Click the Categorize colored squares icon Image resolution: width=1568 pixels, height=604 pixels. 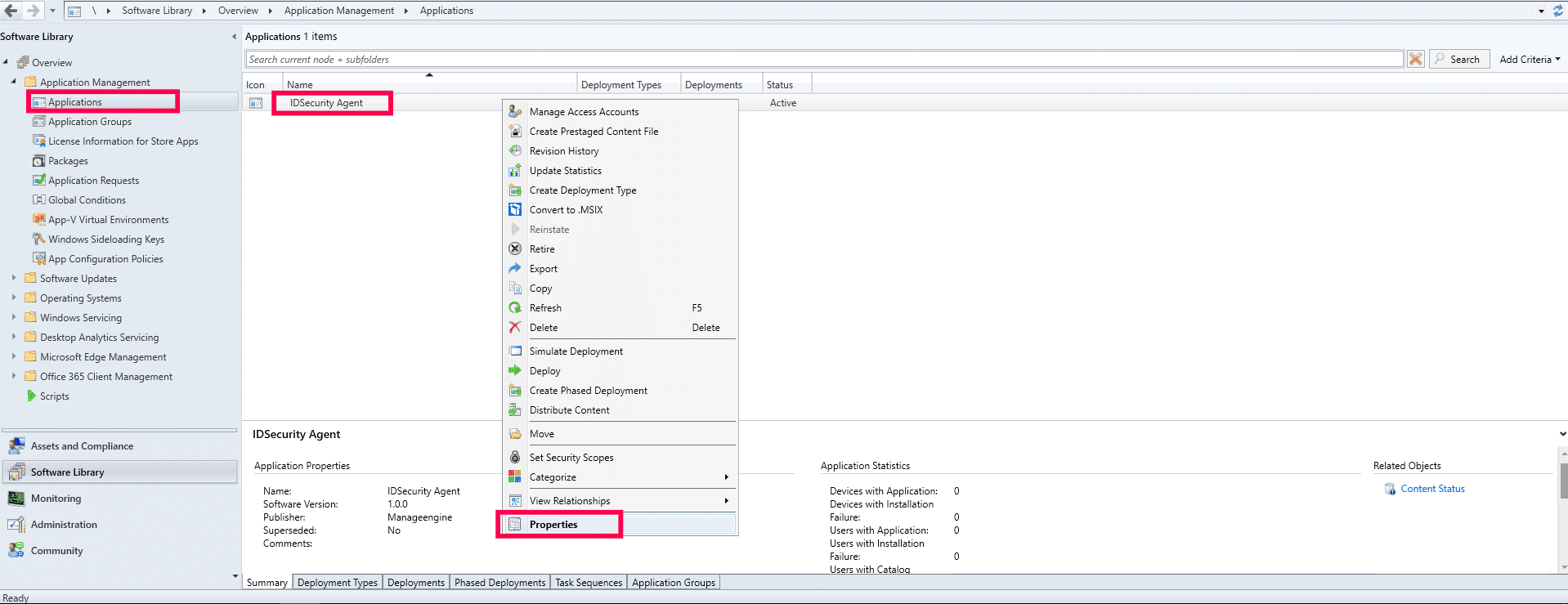click(x=515, y=477)
